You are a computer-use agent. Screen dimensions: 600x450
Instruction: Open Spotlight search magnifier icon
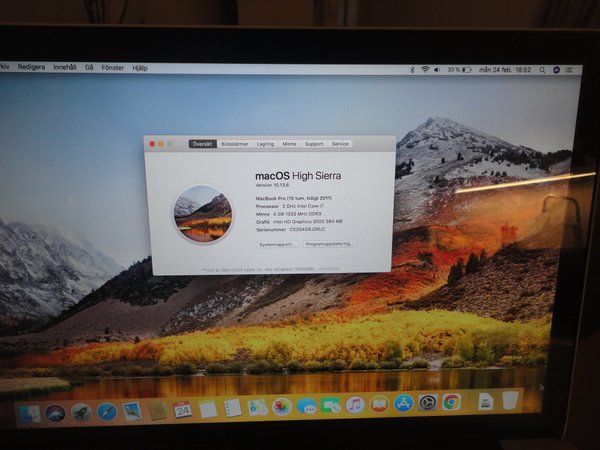coord(543,70)
